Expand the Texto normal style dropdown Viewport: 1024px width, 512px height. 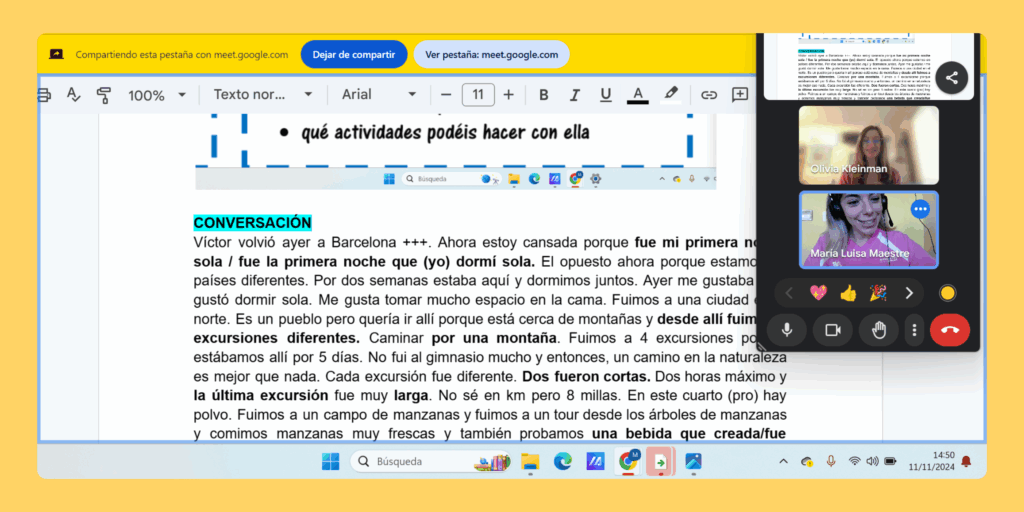pyautogui.click(x=263, y=95)
